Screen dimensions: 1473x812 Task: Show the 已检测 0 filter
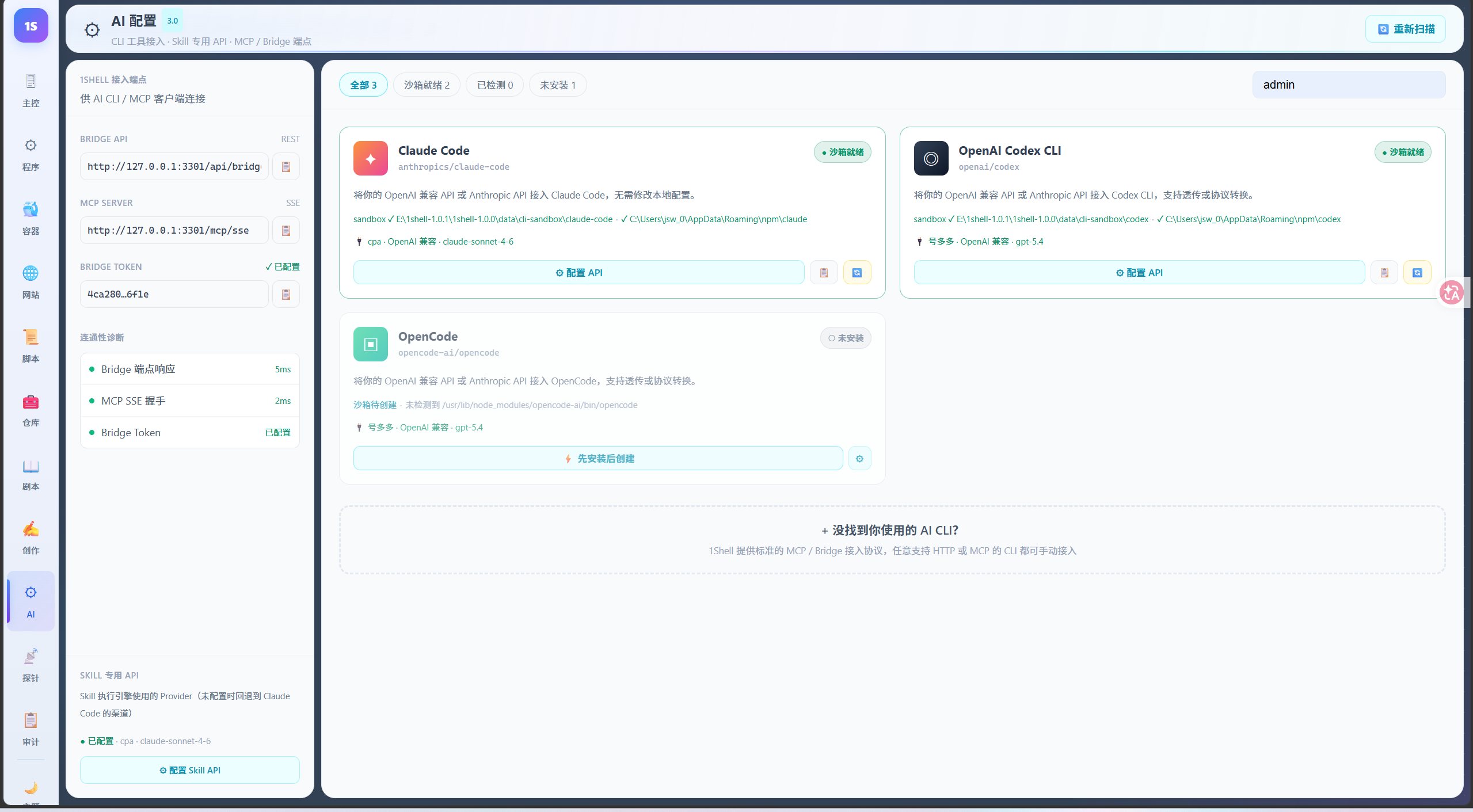(494, 85)
